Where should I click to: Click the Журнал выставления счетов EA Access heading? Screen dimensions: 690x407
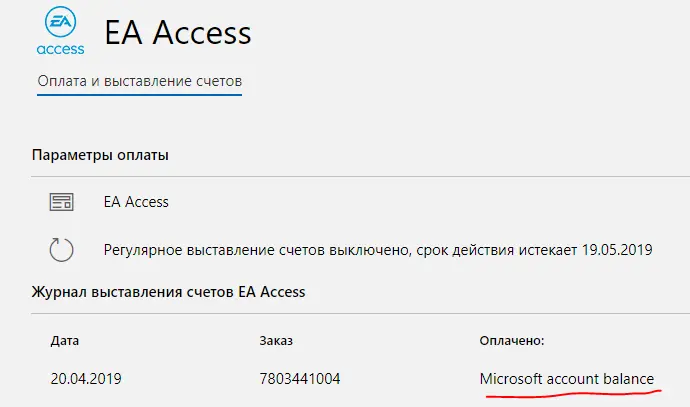(168, 292)
